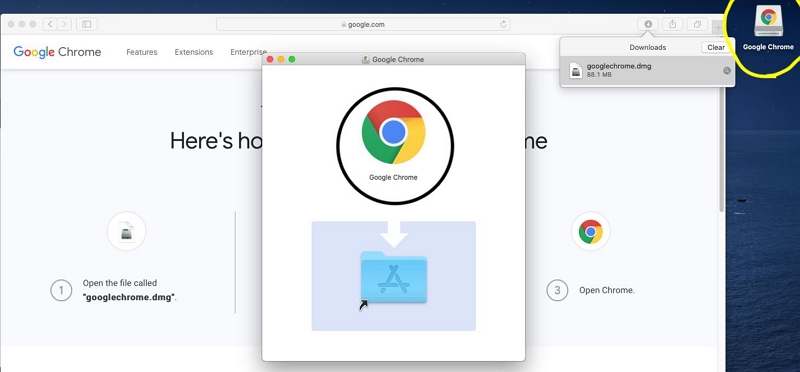Select googlechrome.dmg in Downloads list

coord(647,70)
